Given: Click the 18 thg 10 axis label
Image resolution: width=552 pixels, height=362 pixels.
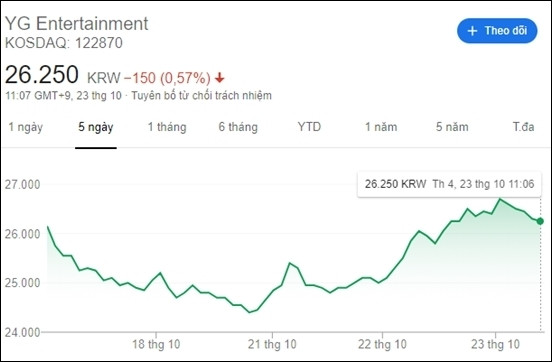Looking at the screenshot, I should click(156, 344).
